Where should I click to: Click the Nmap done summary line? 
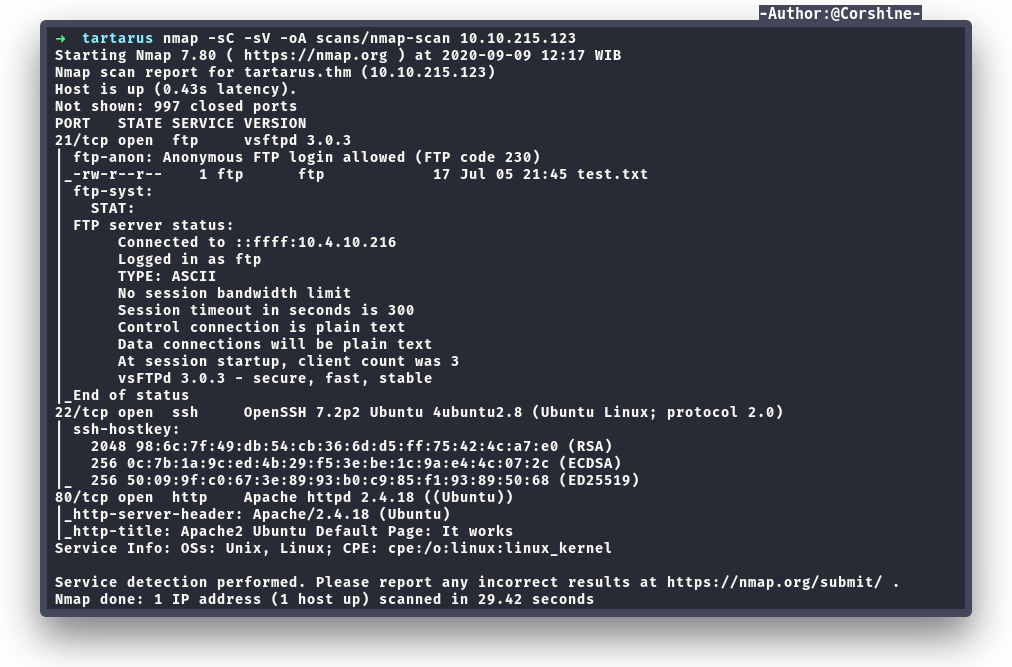click(x=324, y=599)
